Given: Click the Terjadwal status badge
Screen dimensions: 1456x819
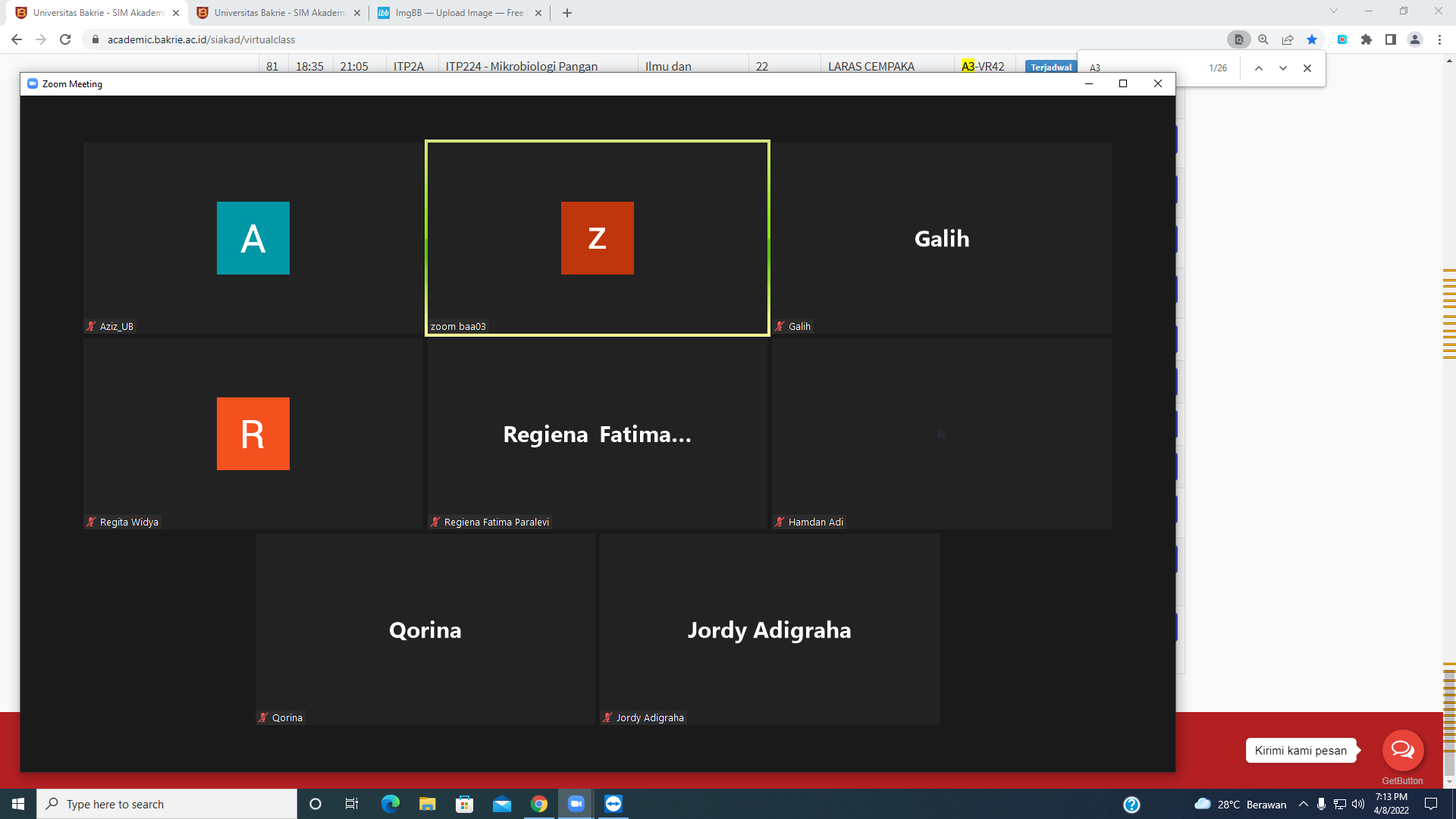Looking at the screenshot, I should (x=1051, y=67).
